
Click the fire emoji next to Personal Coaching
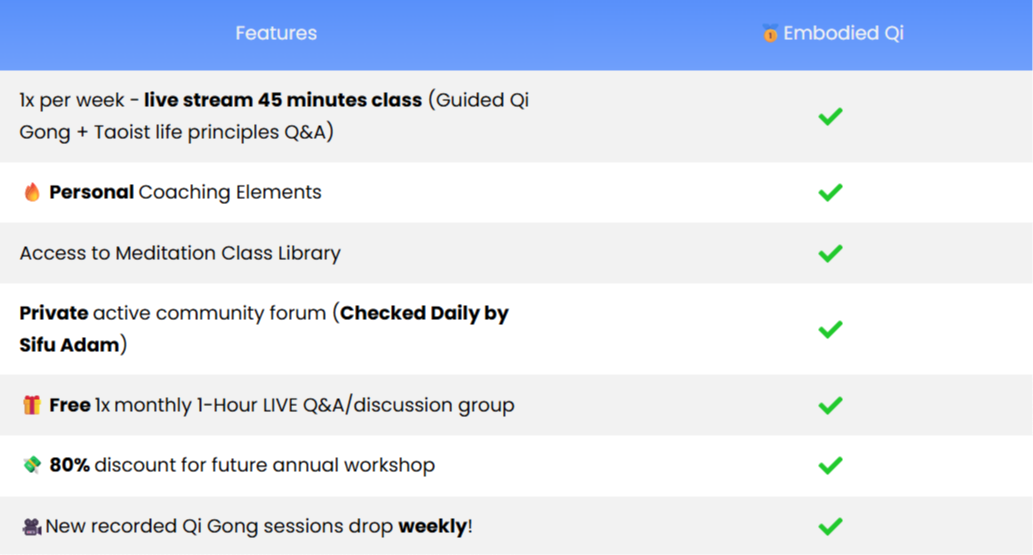[32, 192]
